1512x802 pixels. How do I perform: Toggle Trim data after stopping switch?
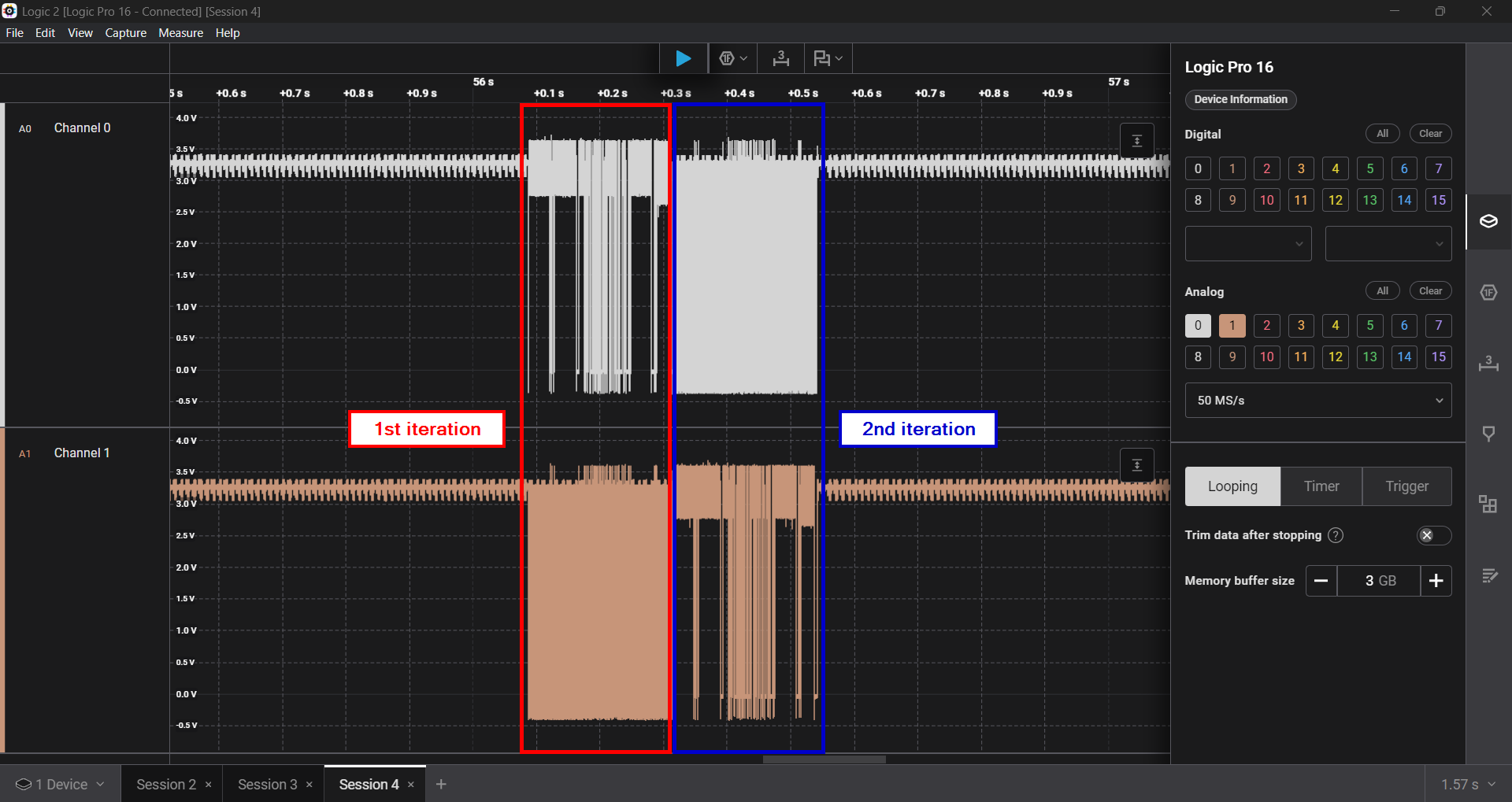tap(1433, 535)
